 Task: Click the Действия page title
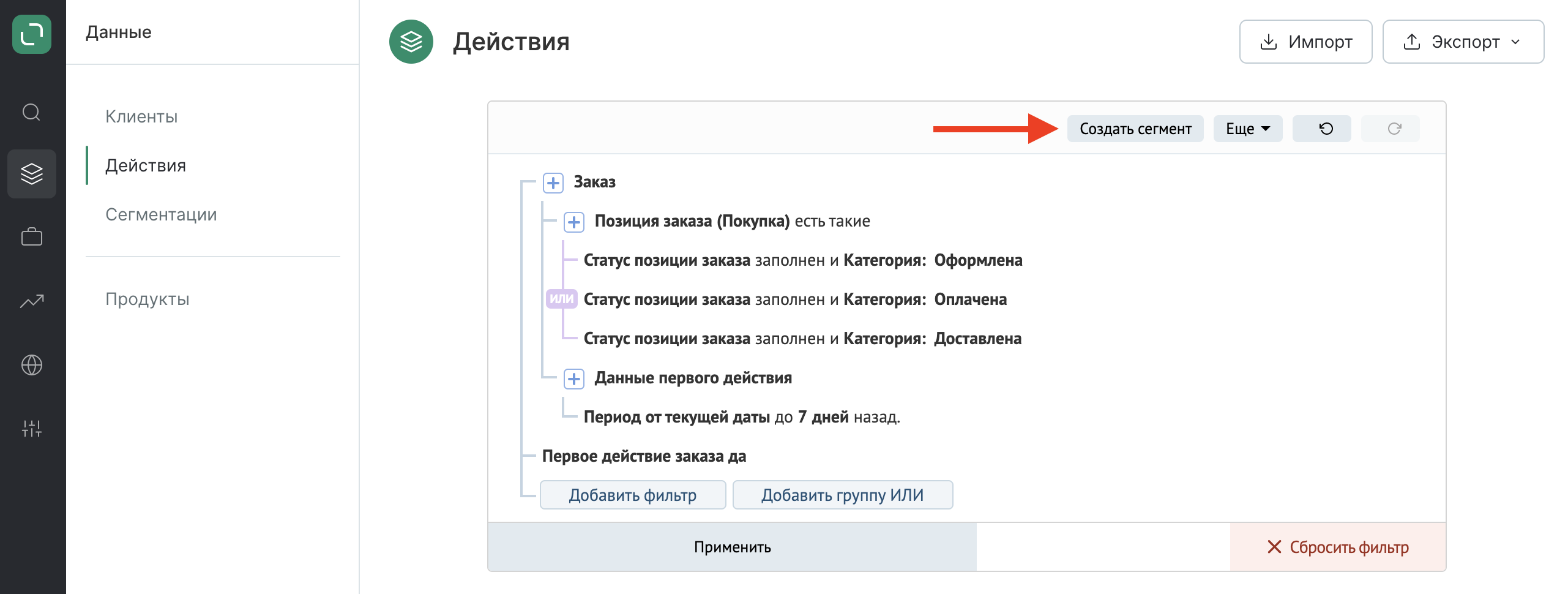pos(511,42)
